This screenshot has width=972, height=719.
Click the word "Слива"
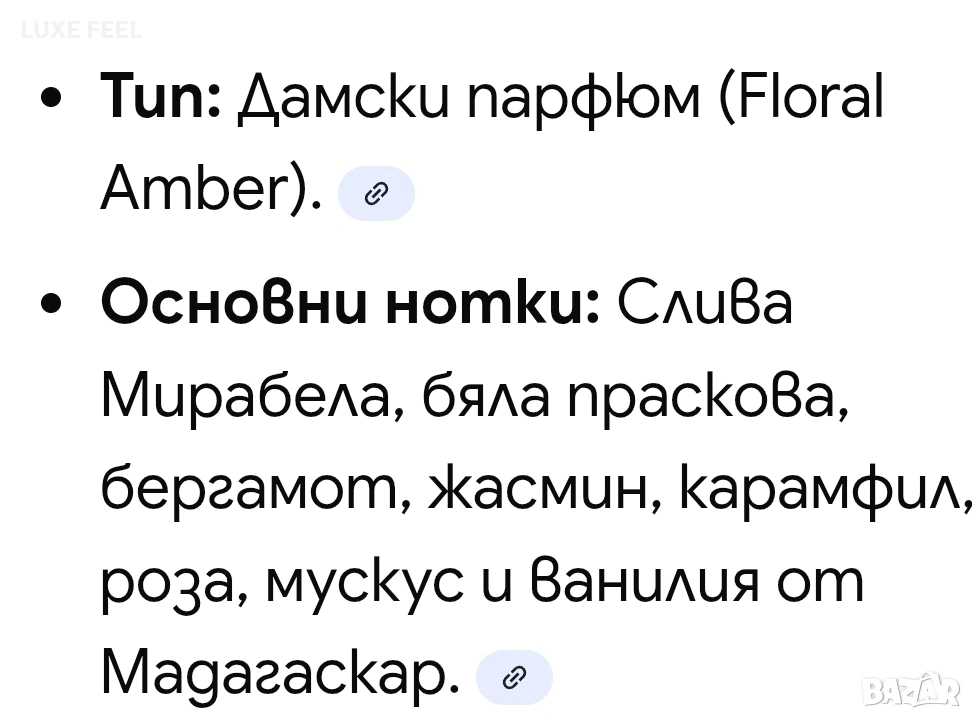point(705,303)
